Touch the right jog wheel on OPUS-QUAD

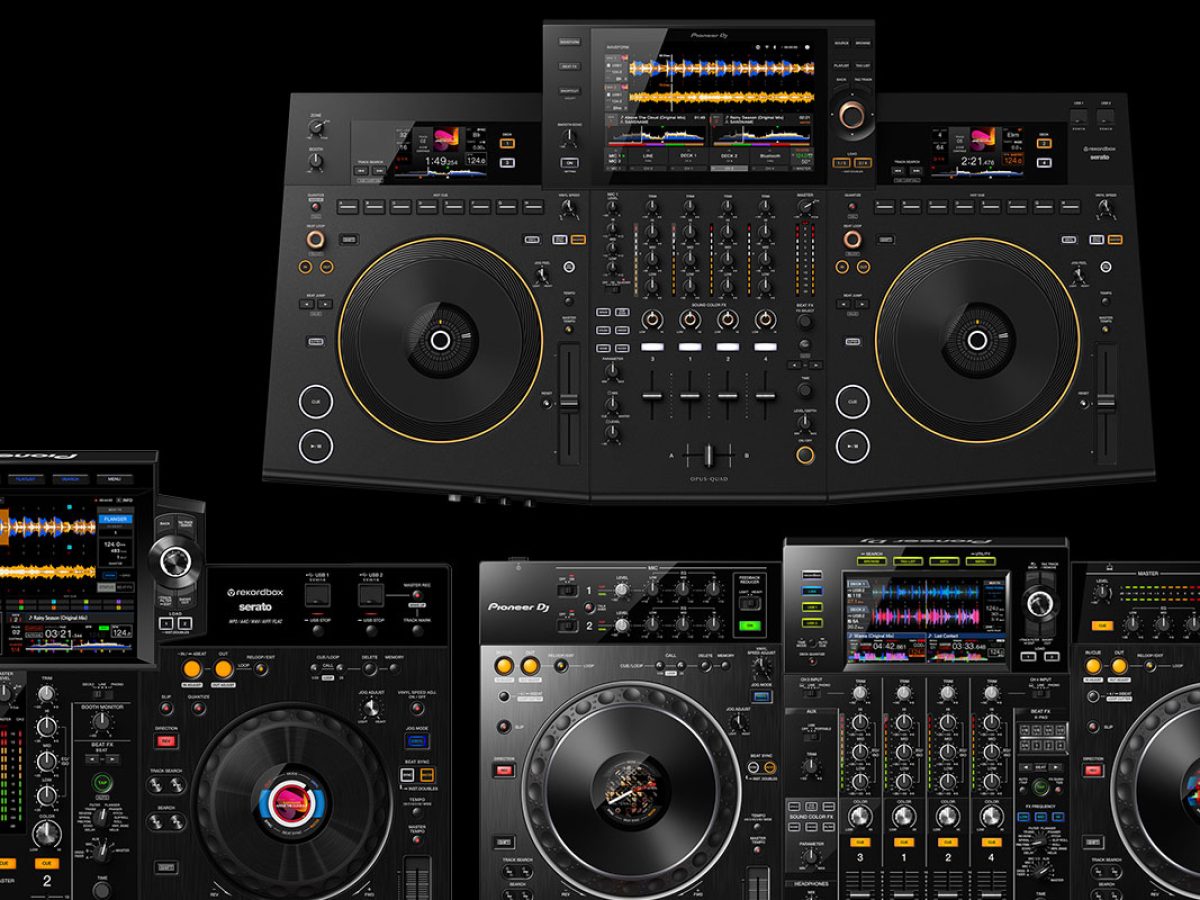[977, 340]
